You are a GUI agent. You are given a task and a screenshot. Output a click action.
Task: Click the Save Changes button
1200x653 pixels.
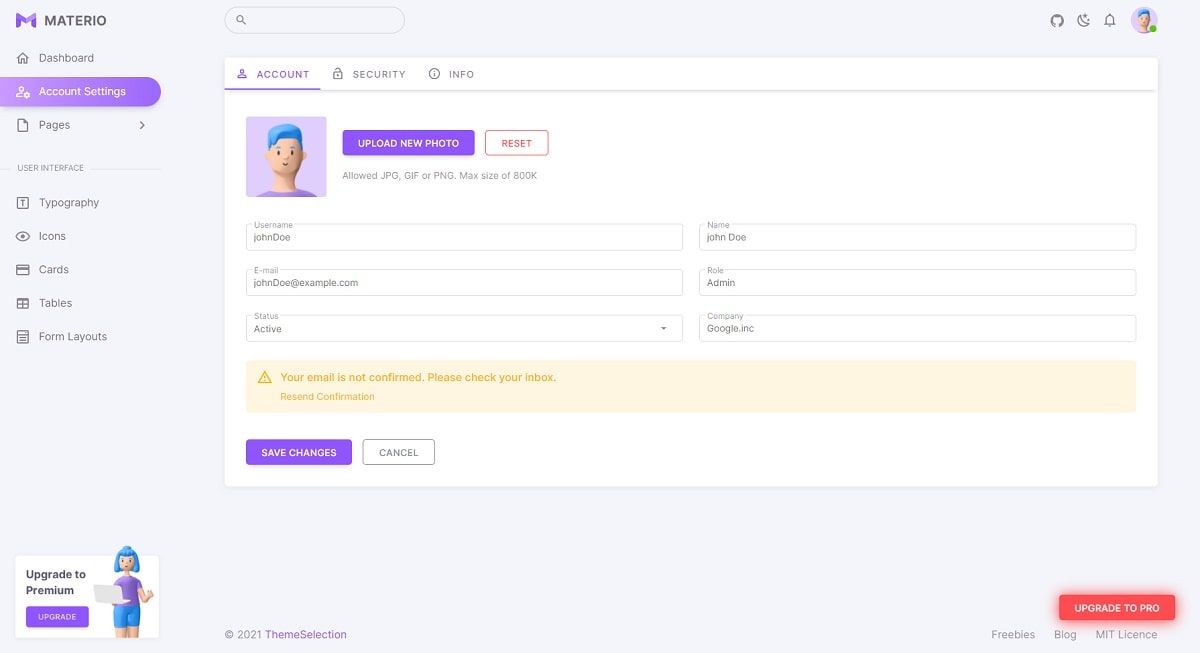tap(298, 452)
